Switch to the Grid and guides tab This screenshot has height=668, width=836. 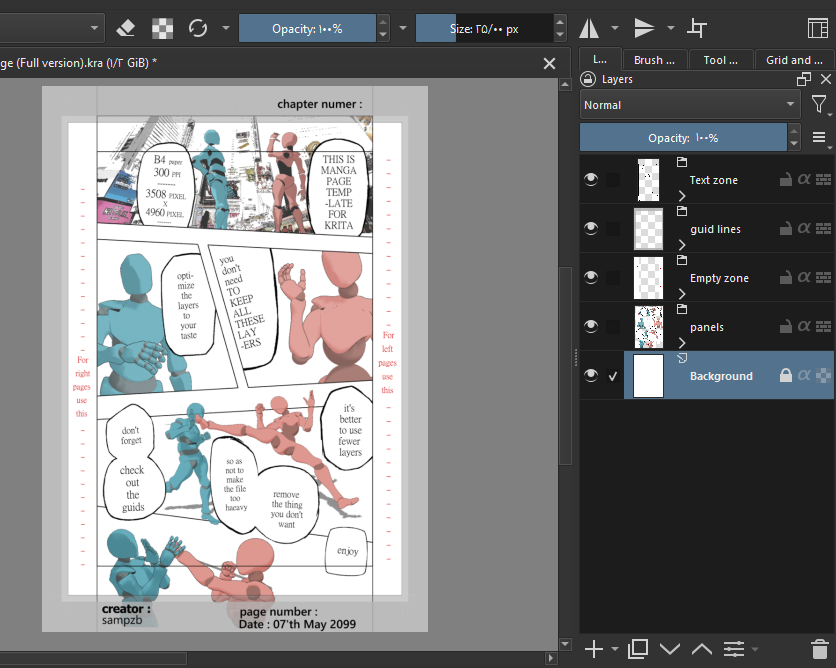tap(794, 60)
